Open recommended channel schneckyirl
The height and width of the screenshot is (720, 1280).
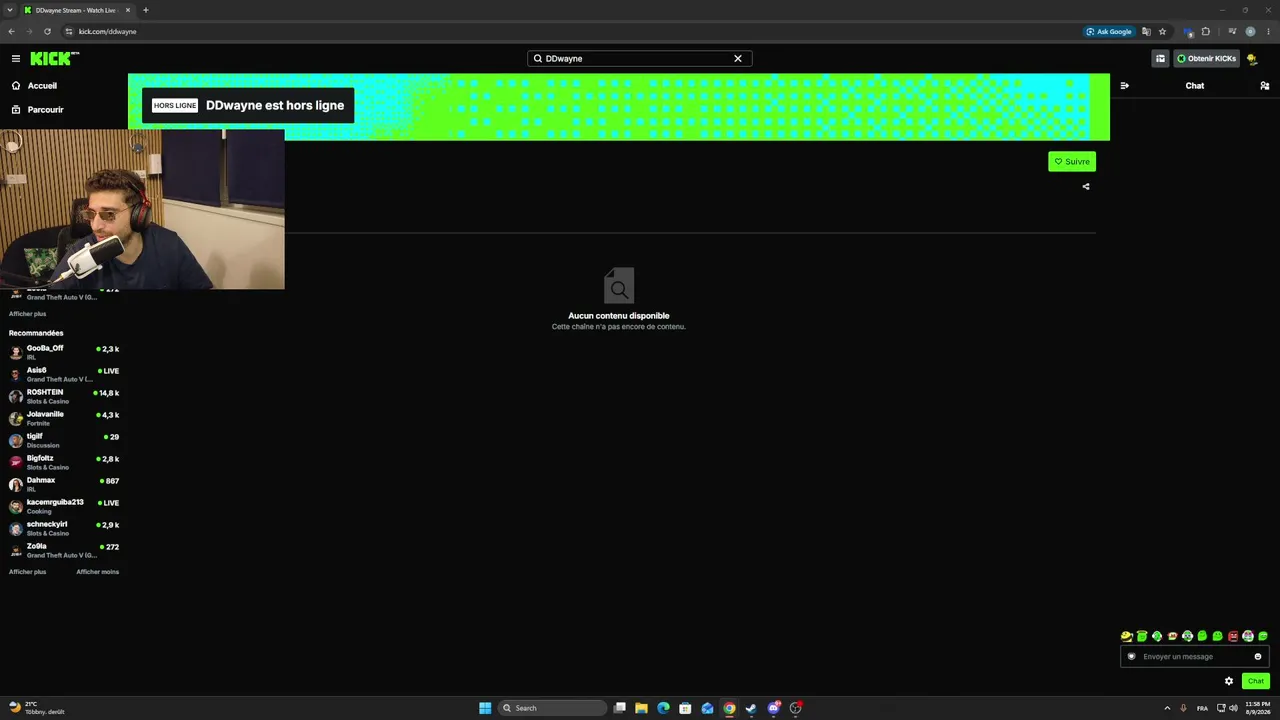(x=64, y=528)
